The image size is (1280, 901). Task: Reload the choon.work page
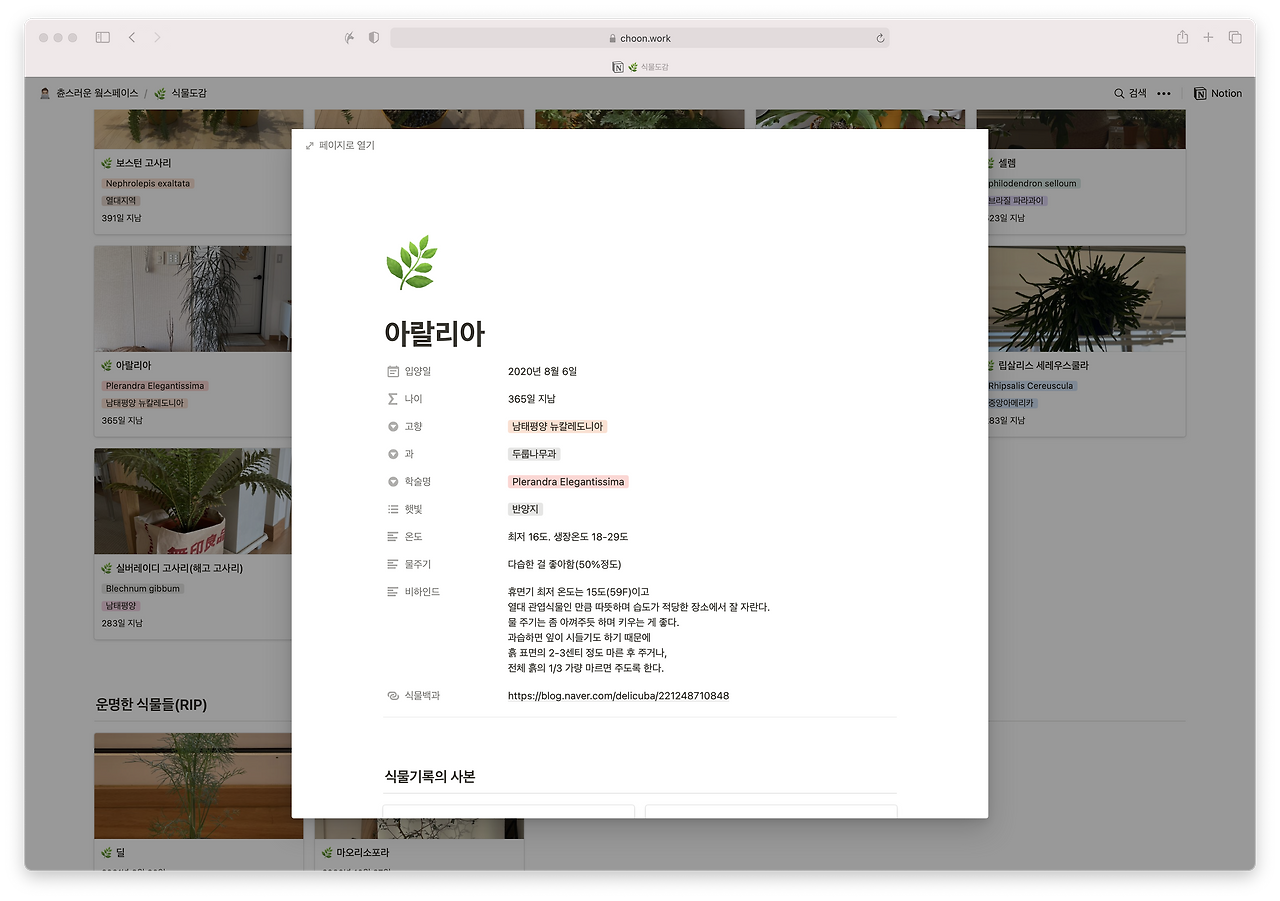[880, 38]
